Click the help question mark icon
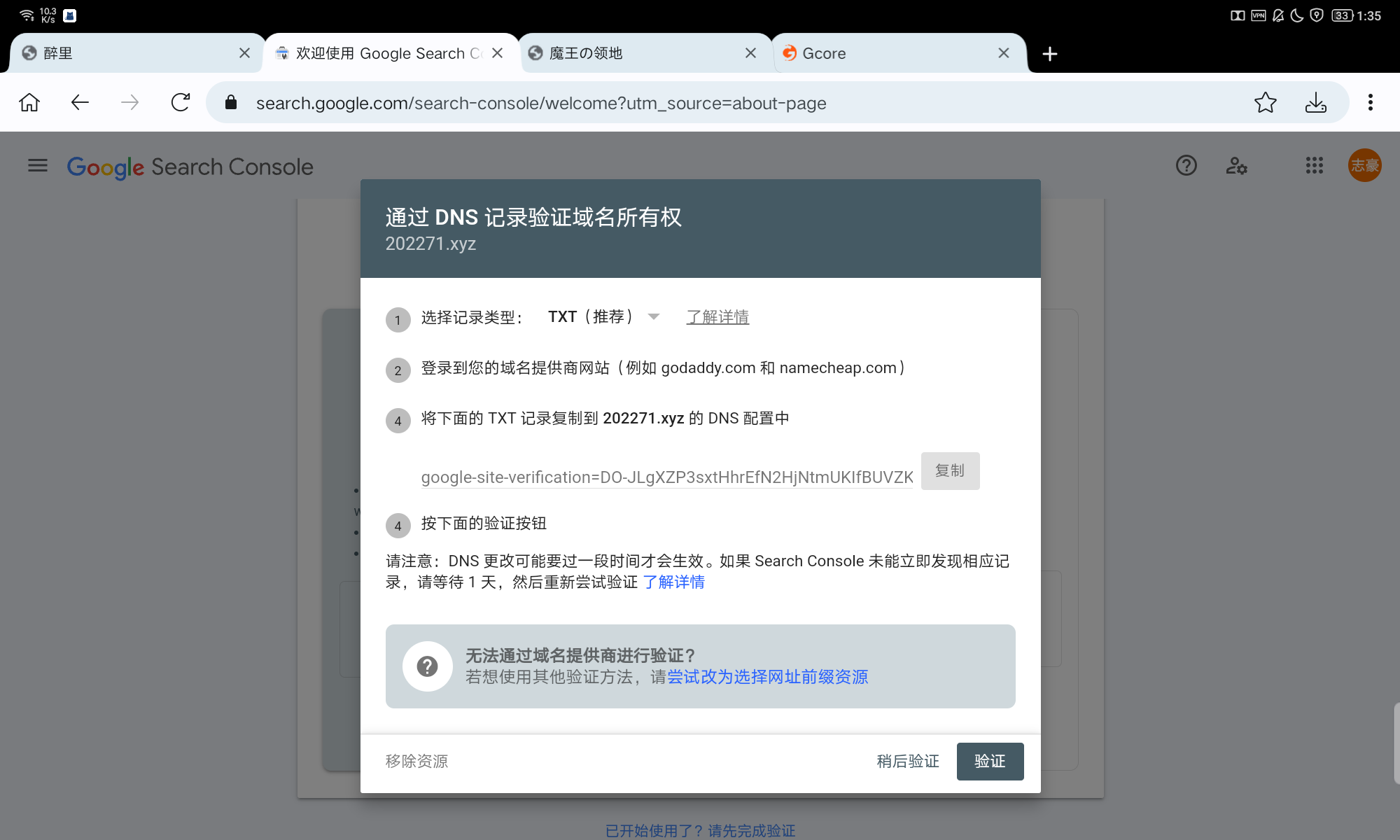This screenshot has height=840, width=1400. point(1186,166)
